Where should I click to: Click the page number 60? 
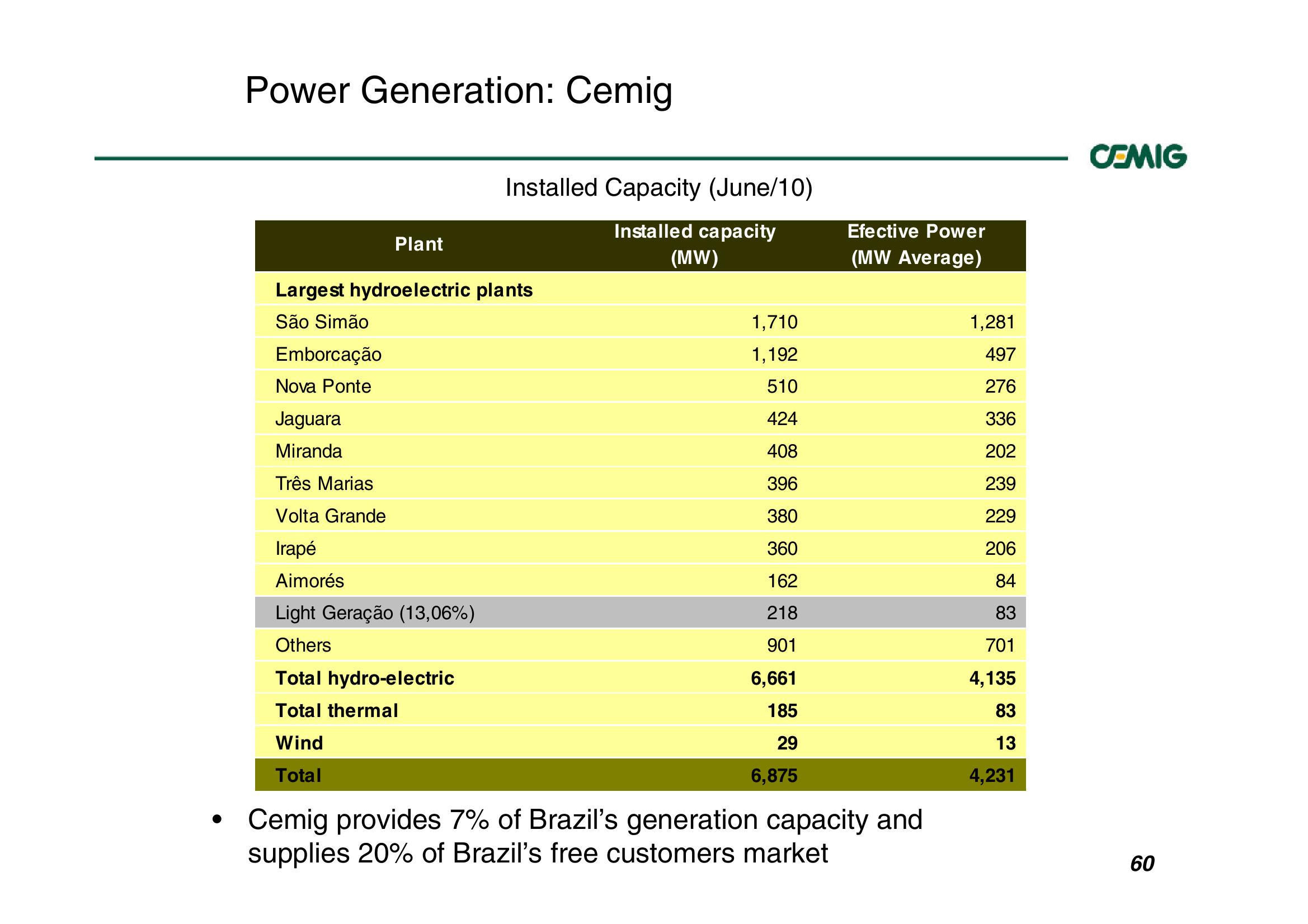1142,864
